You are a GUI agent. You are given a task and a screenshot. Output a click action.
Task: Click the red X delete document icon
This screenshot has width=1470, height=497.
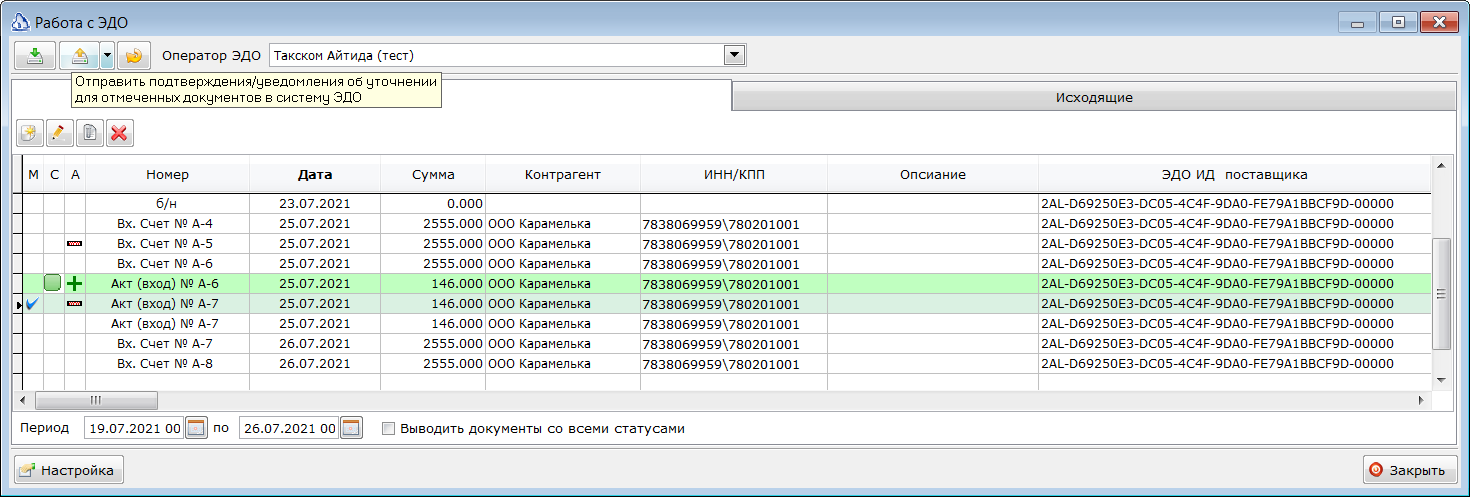coord(120,132)
